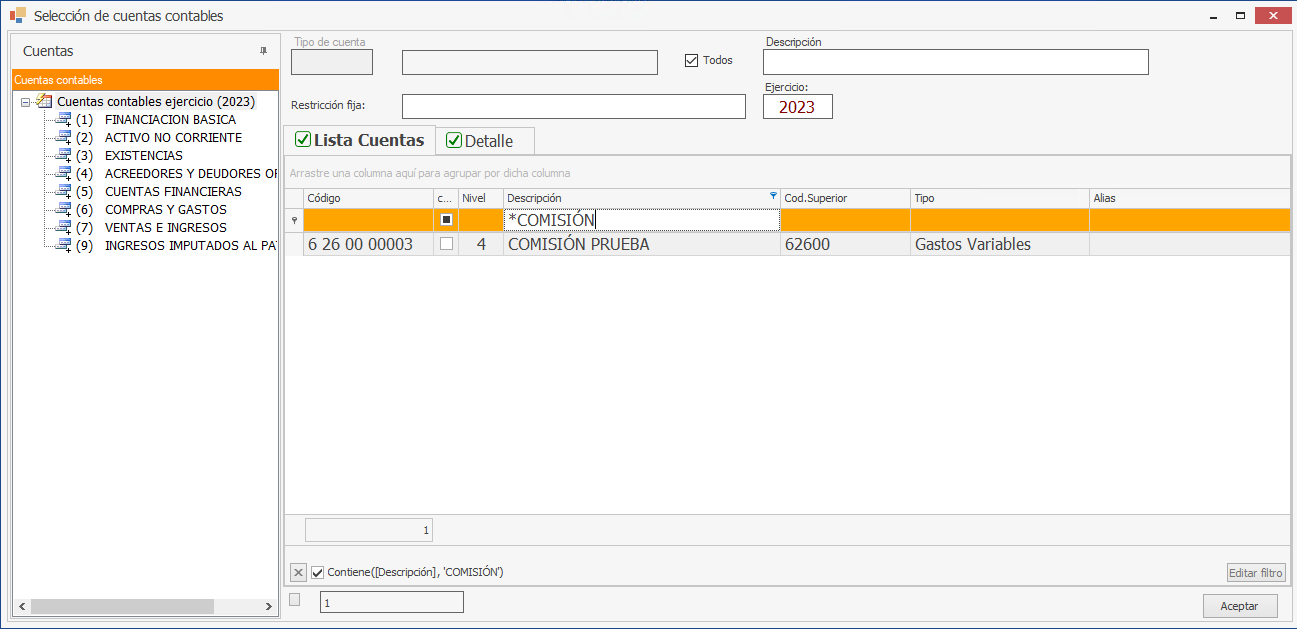Tick the checkbox in COMISIÓN PRUEBA row
This screenshot has height=629, width=1297.
point(446,244)
